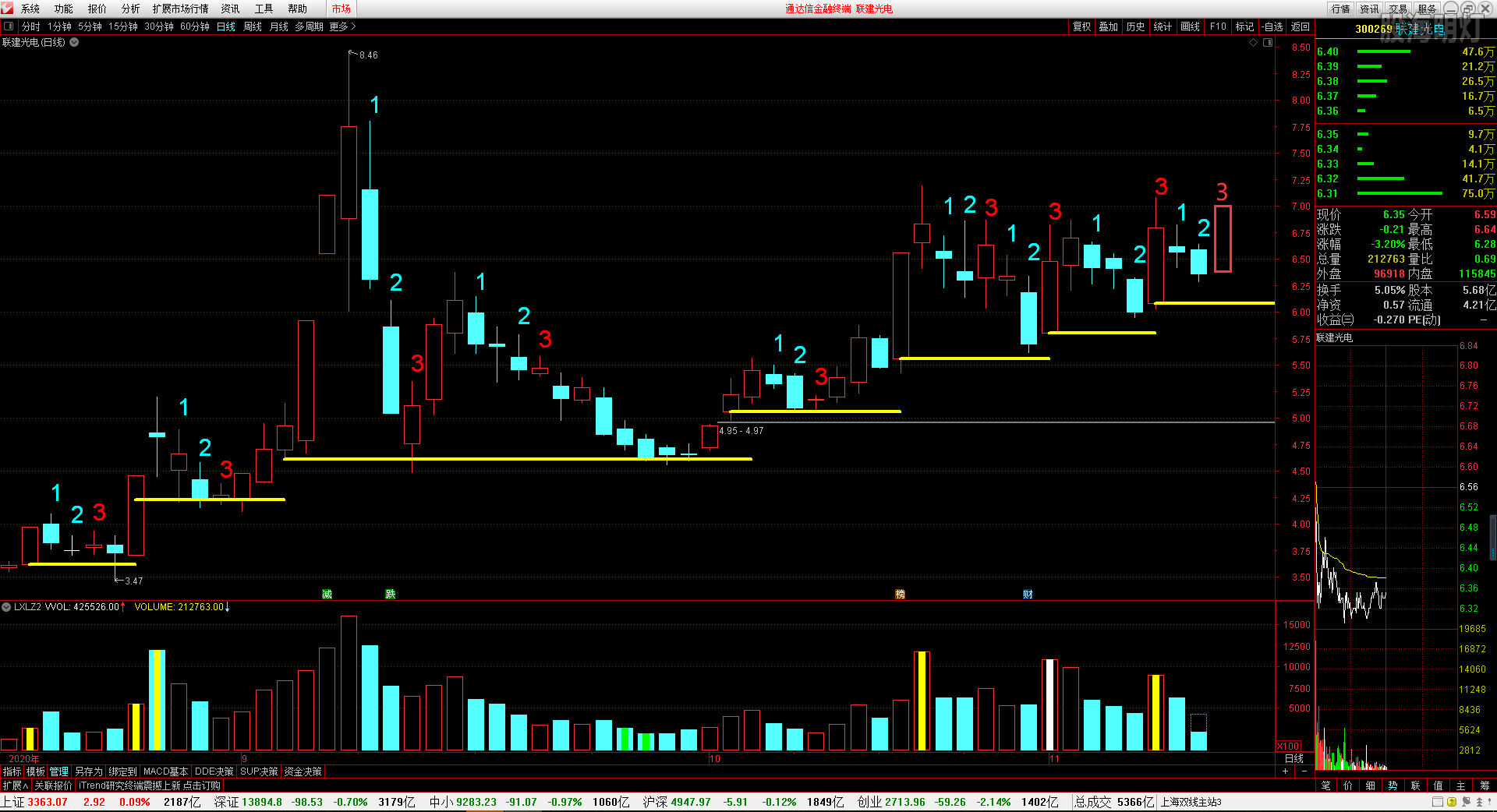The image size is (1497, 812).
Task: Switch chart to 分时 period
Action: click(31, 26)
